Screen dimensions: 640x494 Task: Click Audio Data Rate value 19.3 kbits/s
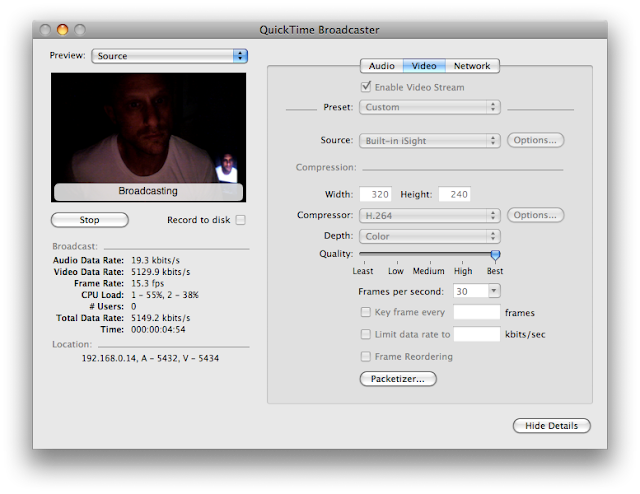(x=155, y=260)
